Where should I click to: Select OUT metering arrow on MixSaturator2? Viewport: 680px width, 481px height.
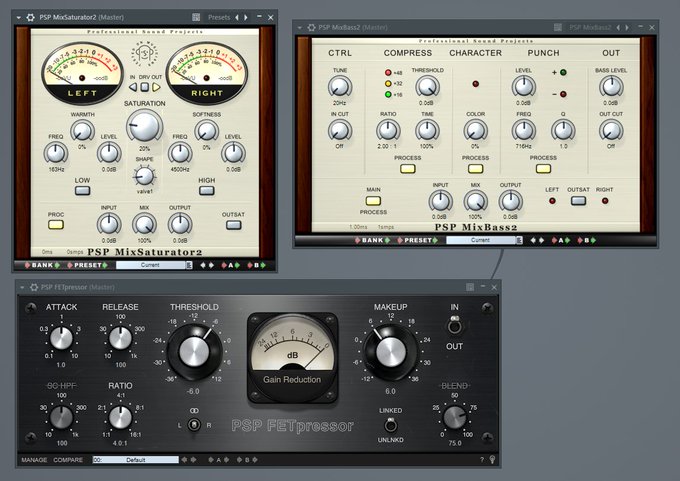(x=156, y=87)
